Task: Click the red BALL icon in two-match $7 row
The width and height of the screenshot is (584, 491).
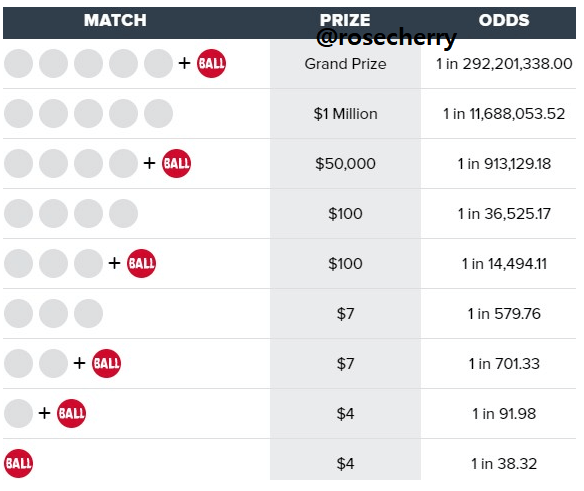Action: (106, 363)
